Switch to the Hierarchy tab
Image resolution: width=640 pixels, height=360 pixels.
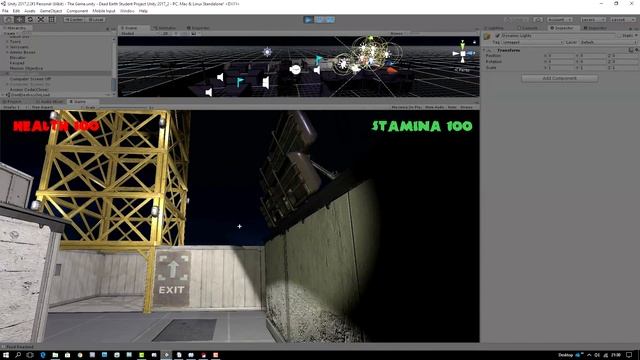point(16,28)
